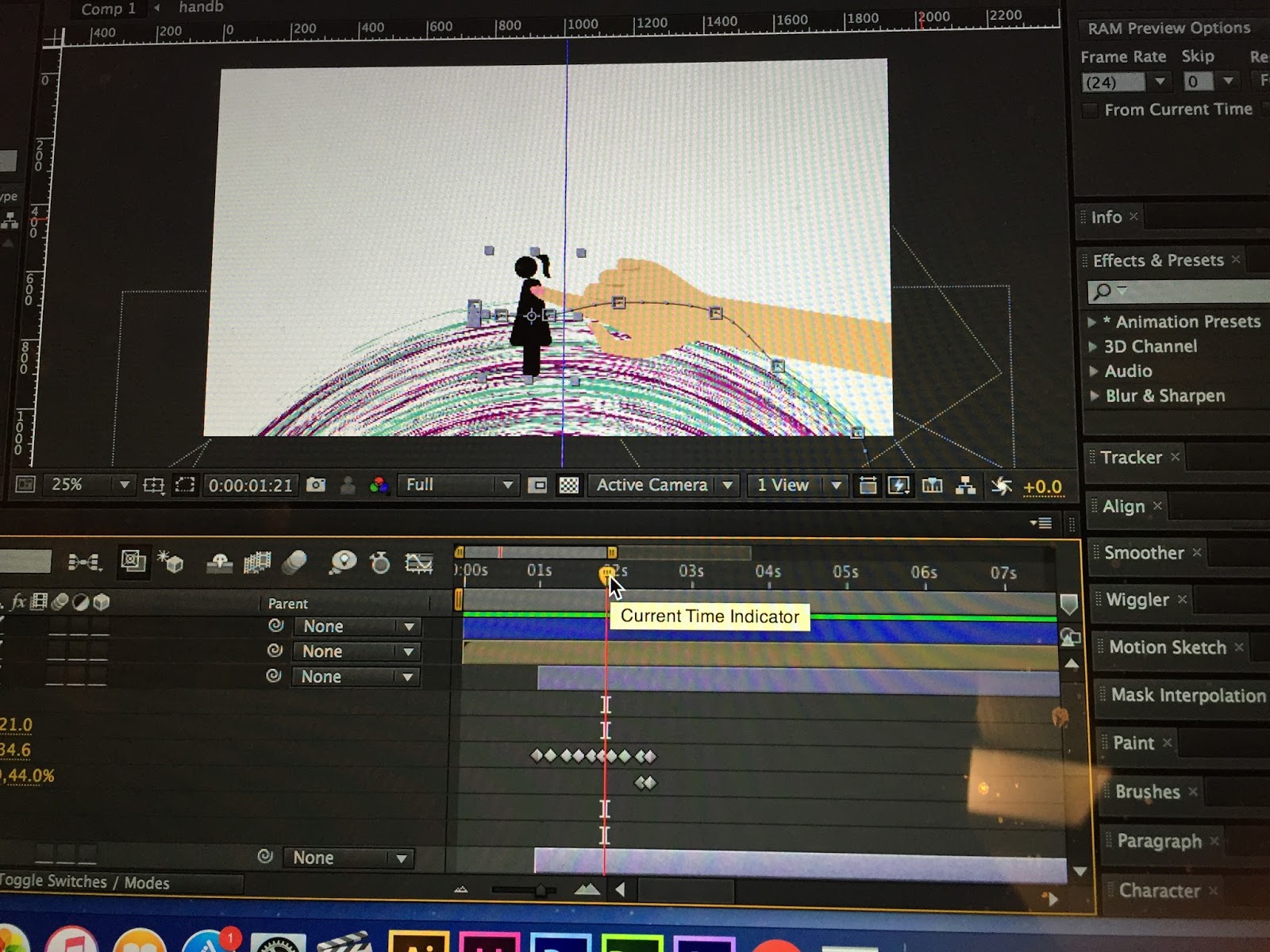
Task: Click the parent pick whip on the bottom layer
Action: (265, 857)
